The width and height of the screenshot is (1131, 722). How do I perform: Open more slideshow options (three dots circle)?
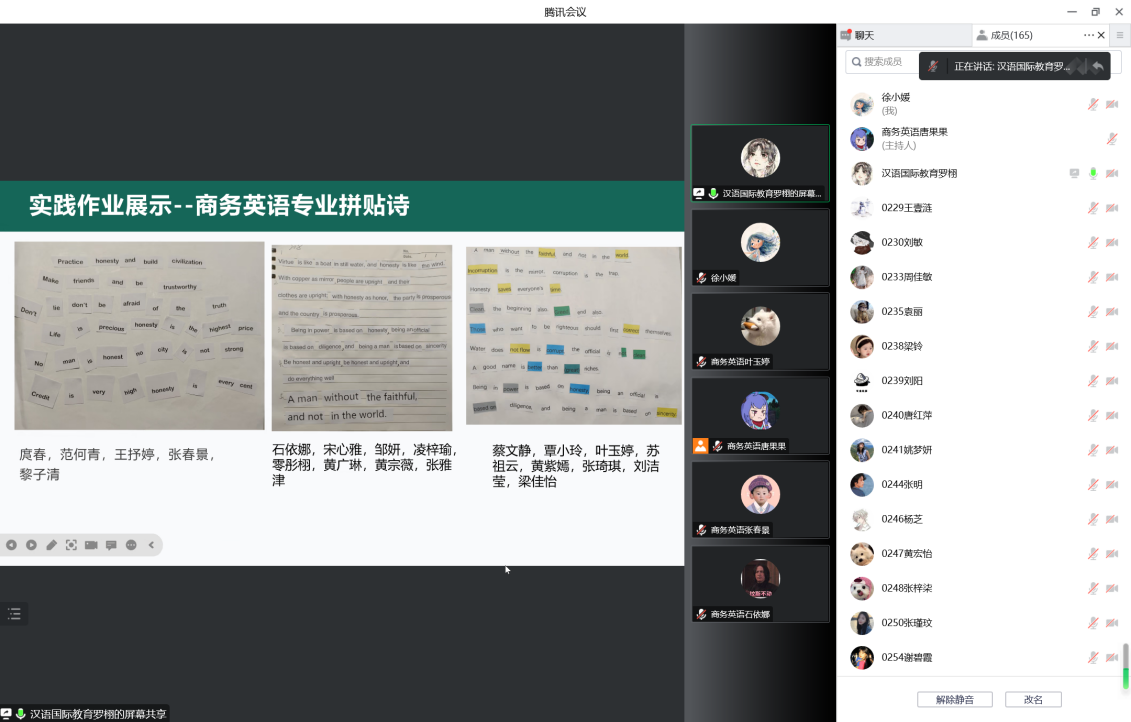pos(131,545)
